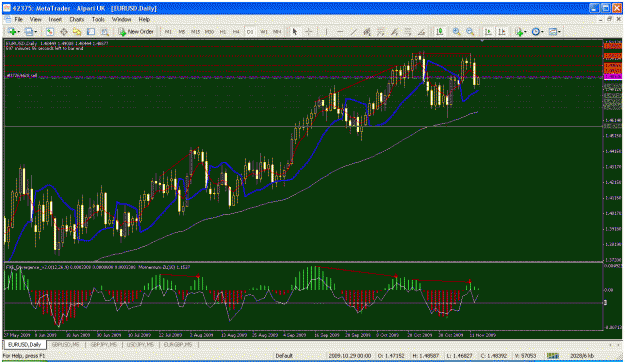Select the angle trendline tool
Image resolution: width=625 pixels, height=362 pixels.
click(421, 31)
